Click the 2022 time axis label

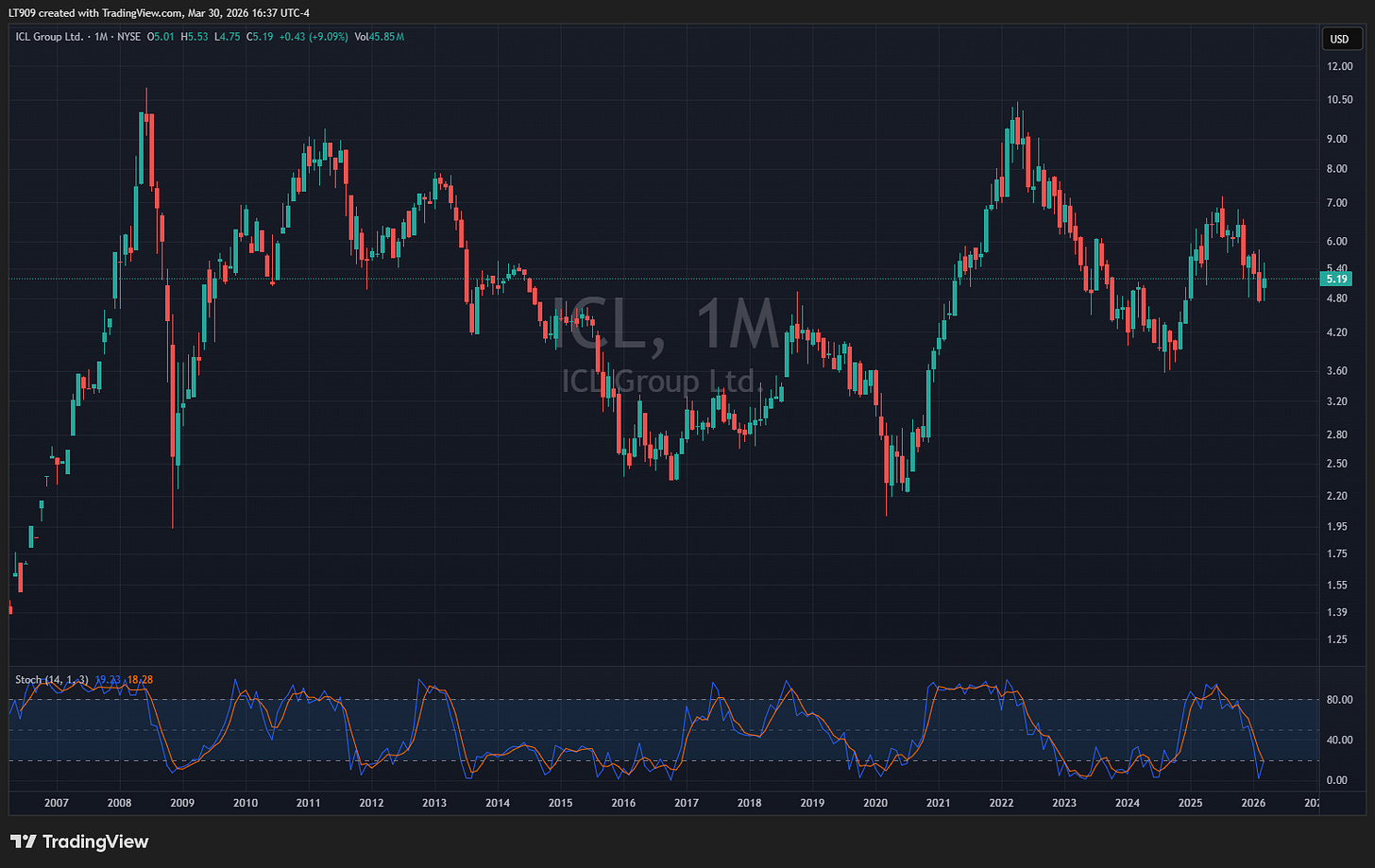click(x=1001, y=804)
